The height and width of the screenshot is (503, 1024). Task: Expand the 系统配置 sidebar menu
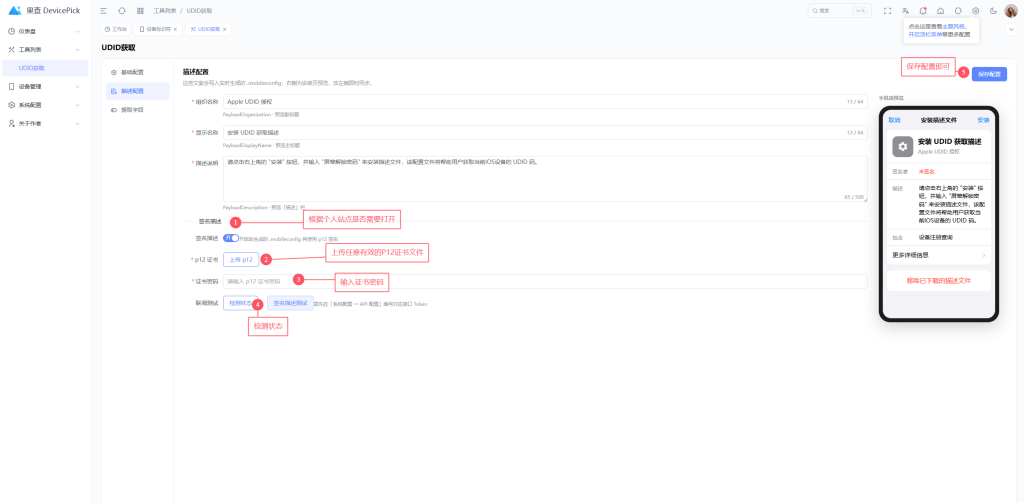click(x=45, y=105)
